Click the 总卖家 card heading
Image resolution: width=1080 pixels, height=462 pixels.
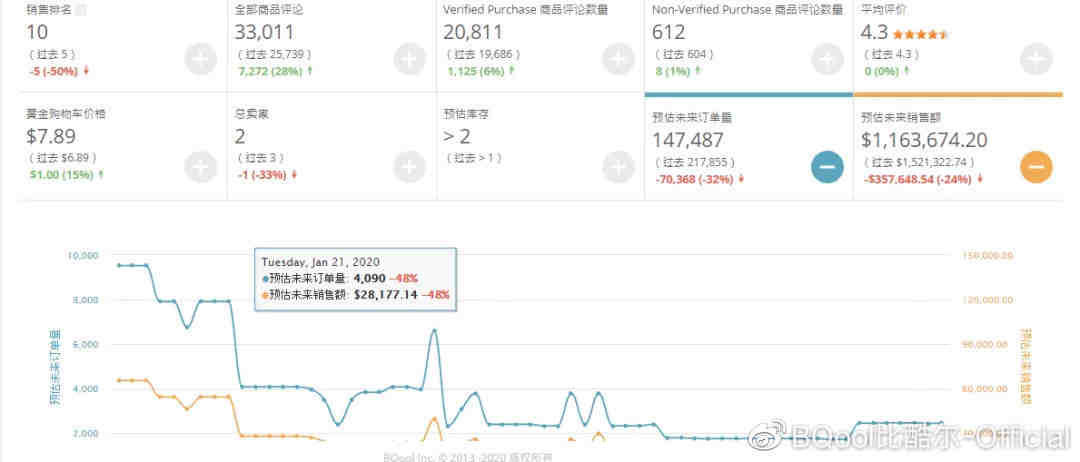click(x=251, y=114)
